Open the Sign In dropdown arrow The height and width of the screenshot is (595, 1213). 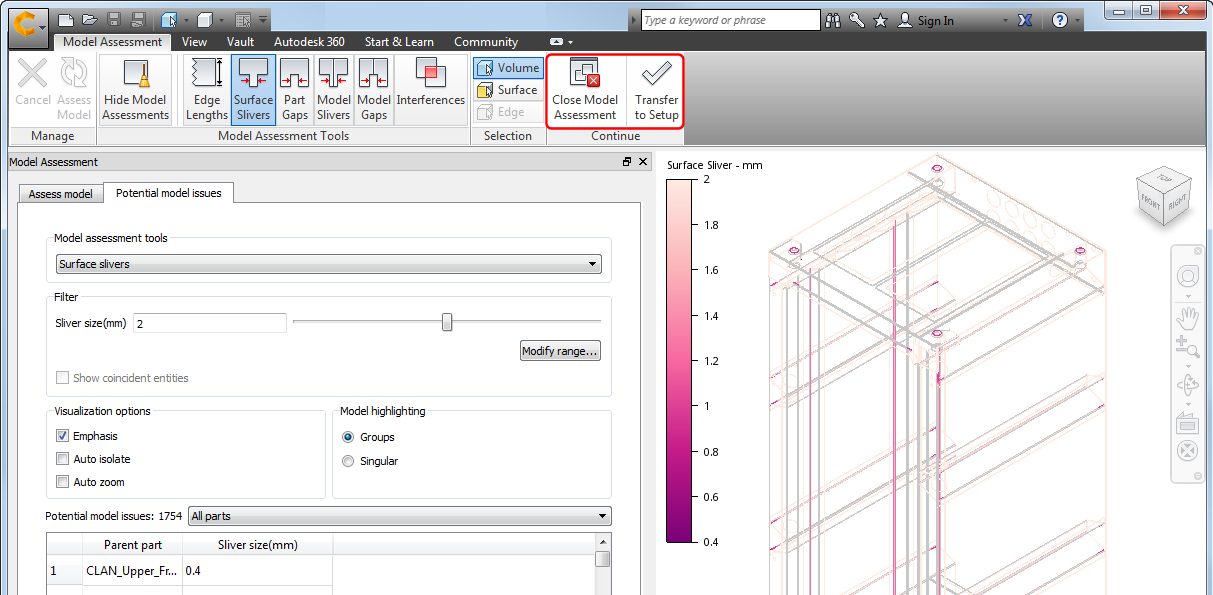[x=1004, y=20]
